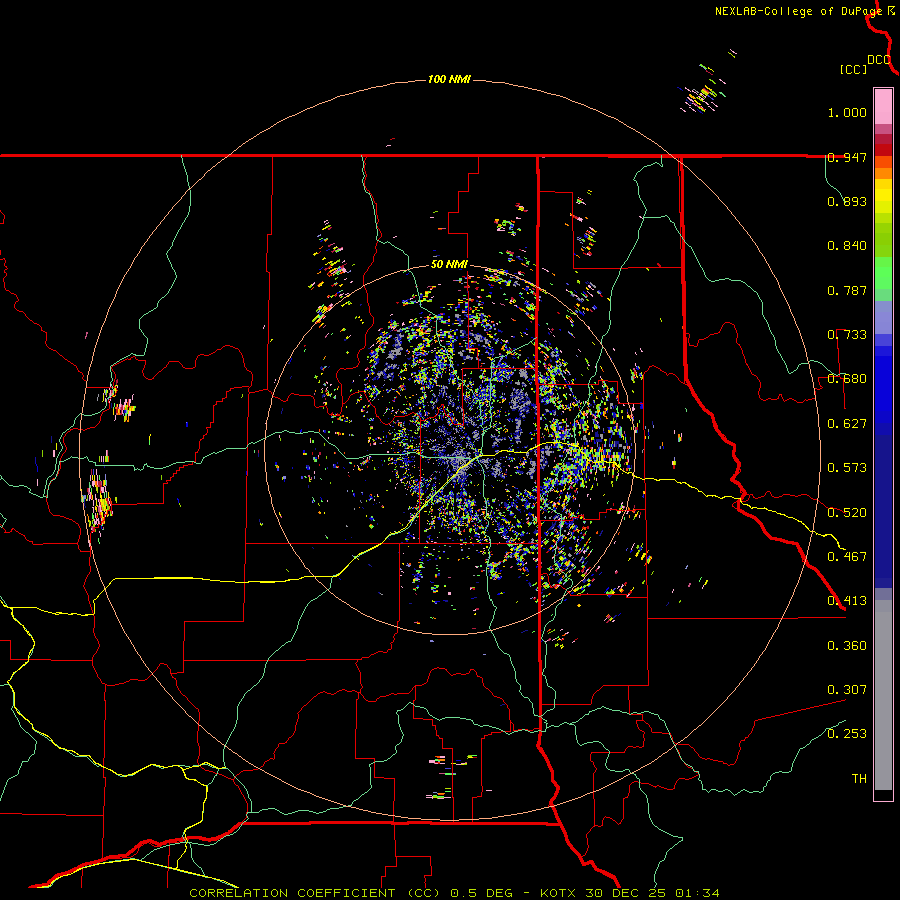Click the NEXLAB-College of DuPage header text

pos(798,11)
